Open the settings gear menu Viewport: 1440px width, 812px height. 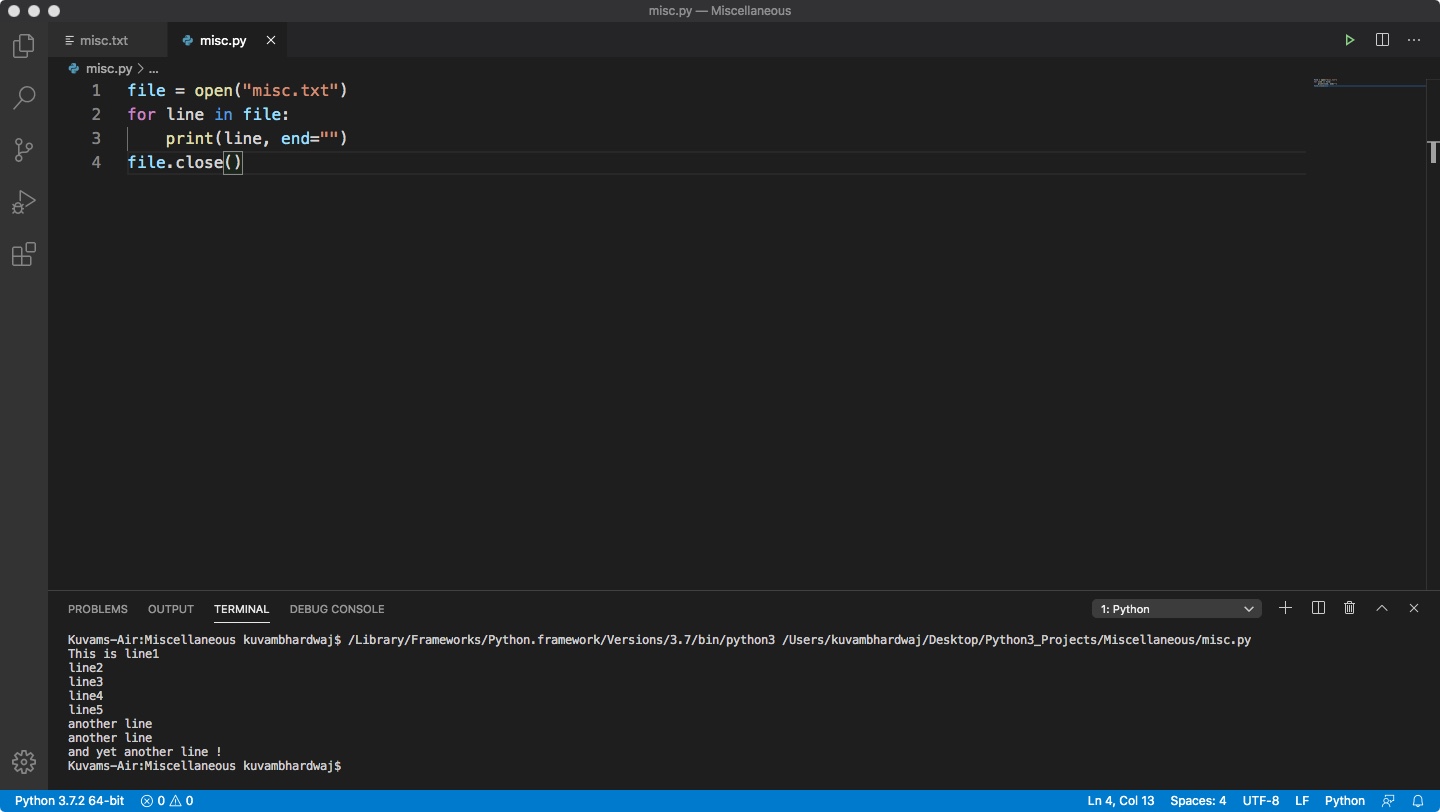pos(23,762)
